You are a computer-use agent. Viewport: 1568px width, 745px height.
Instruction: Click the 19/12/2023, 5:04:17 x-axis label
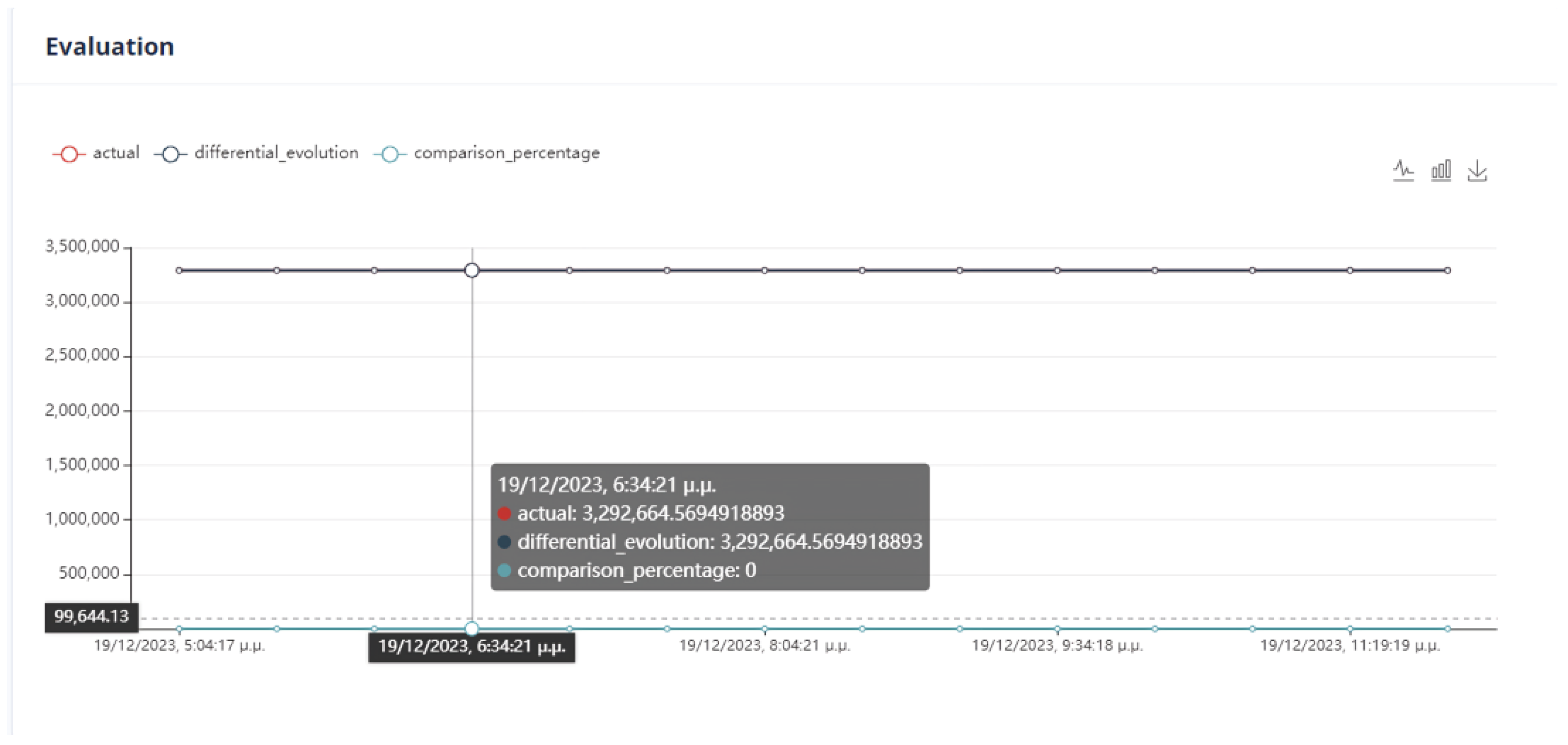point(179,645)
